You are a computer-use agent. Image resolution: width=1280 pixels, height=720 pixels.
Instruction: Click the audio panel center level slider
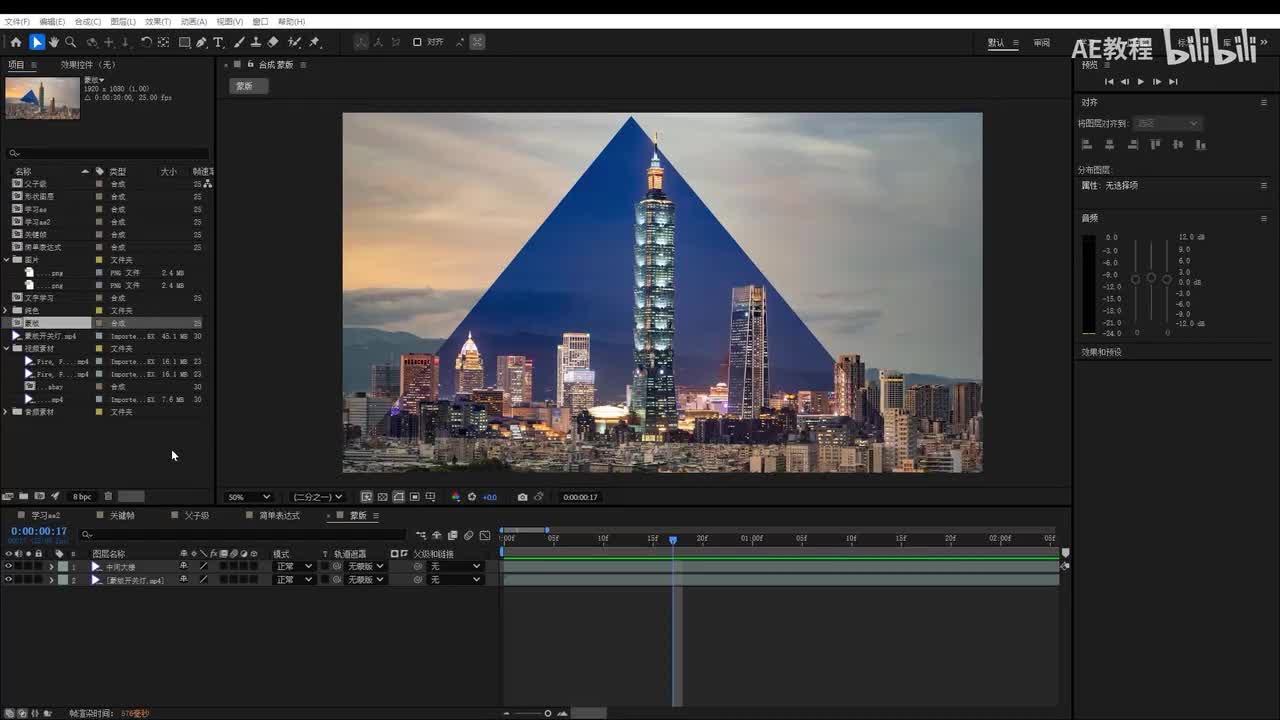[x=1151, y=277]
